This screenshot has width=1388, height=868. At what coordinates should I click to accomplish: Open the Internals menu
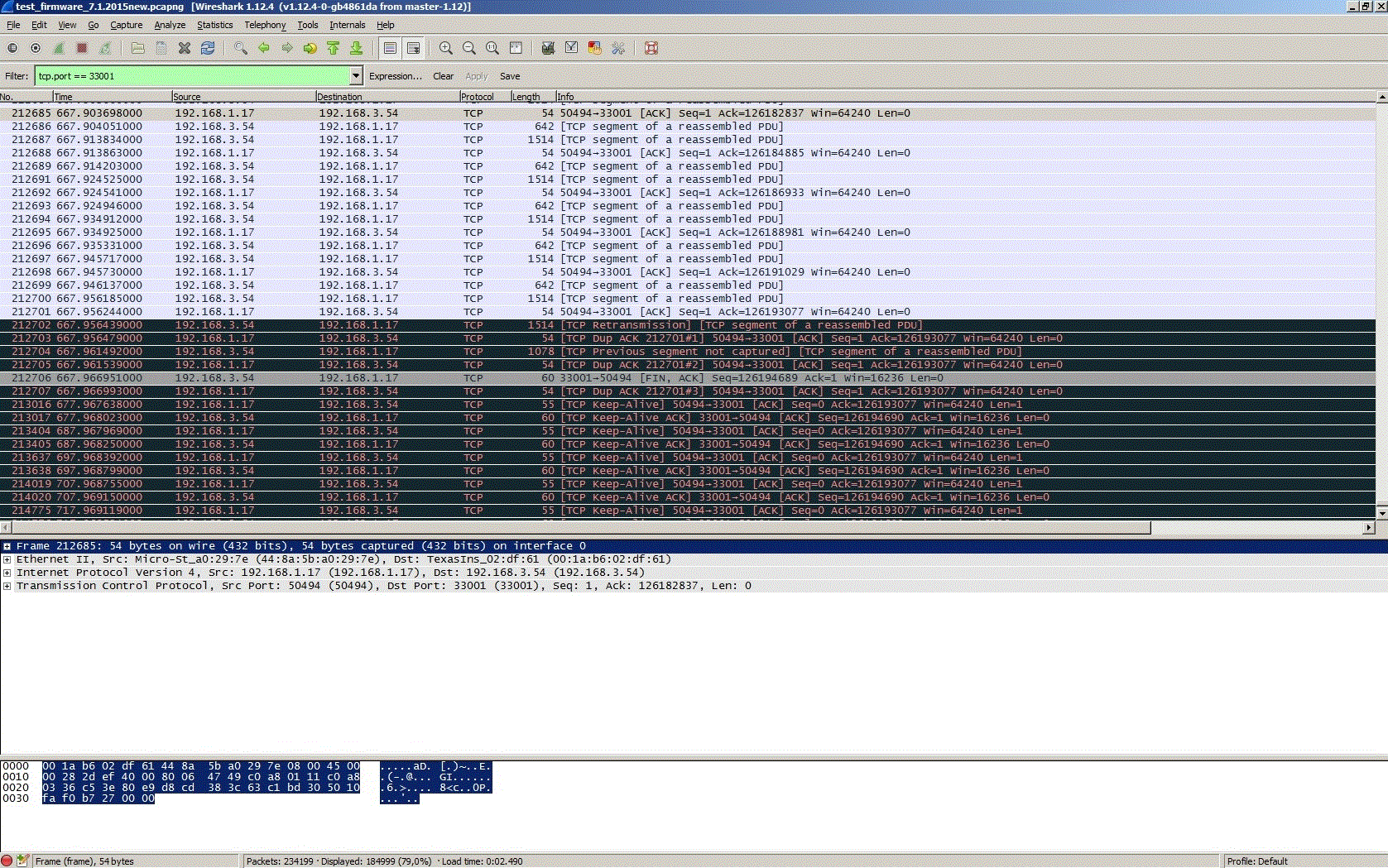[348, 25]
